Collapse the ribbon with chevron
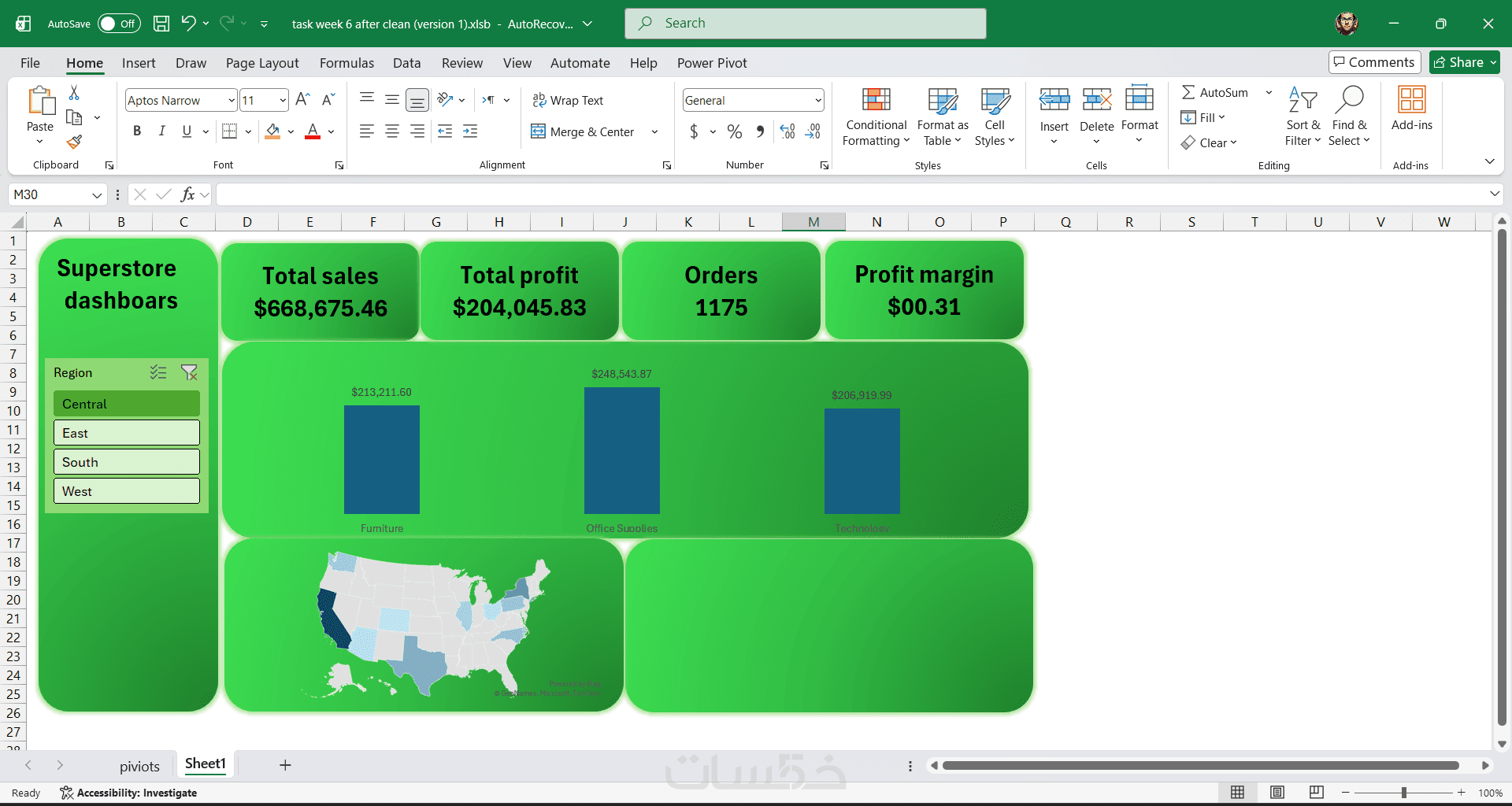The width and height of the screenshot is (1512, 806). coord(1490,161)
